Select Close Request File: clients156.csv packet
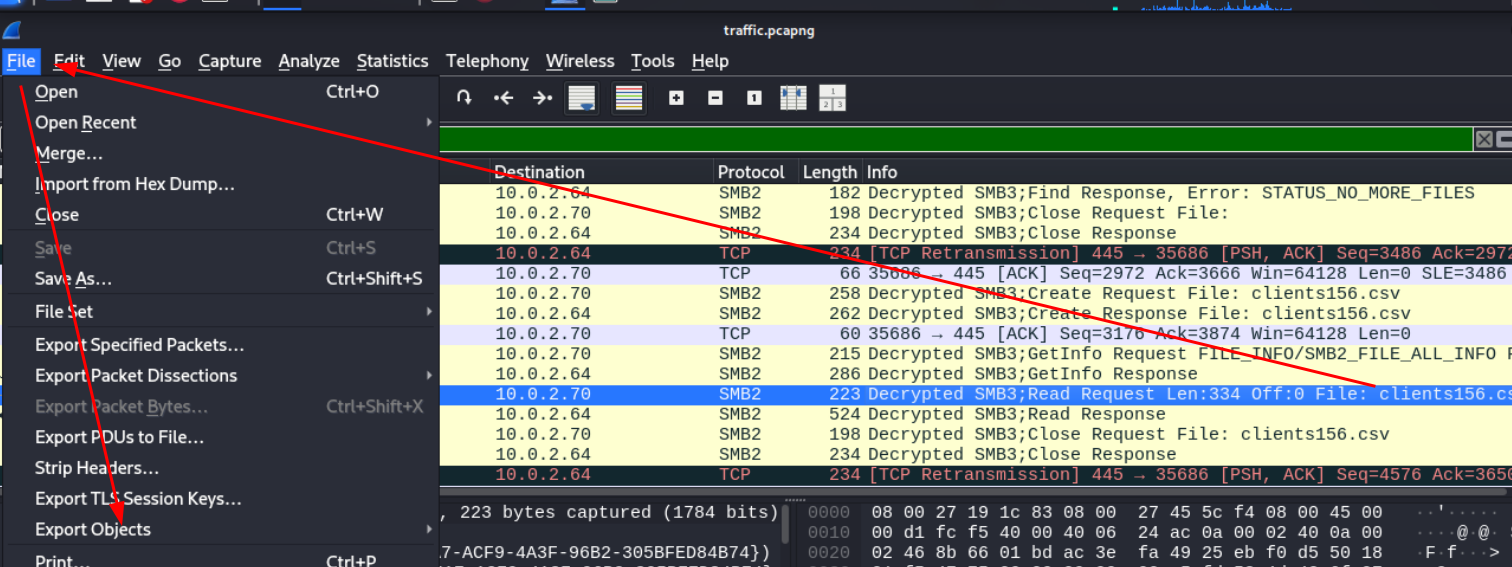This screenshot has width=1512, height=567. pyautogui.click(x=975, y=434)
